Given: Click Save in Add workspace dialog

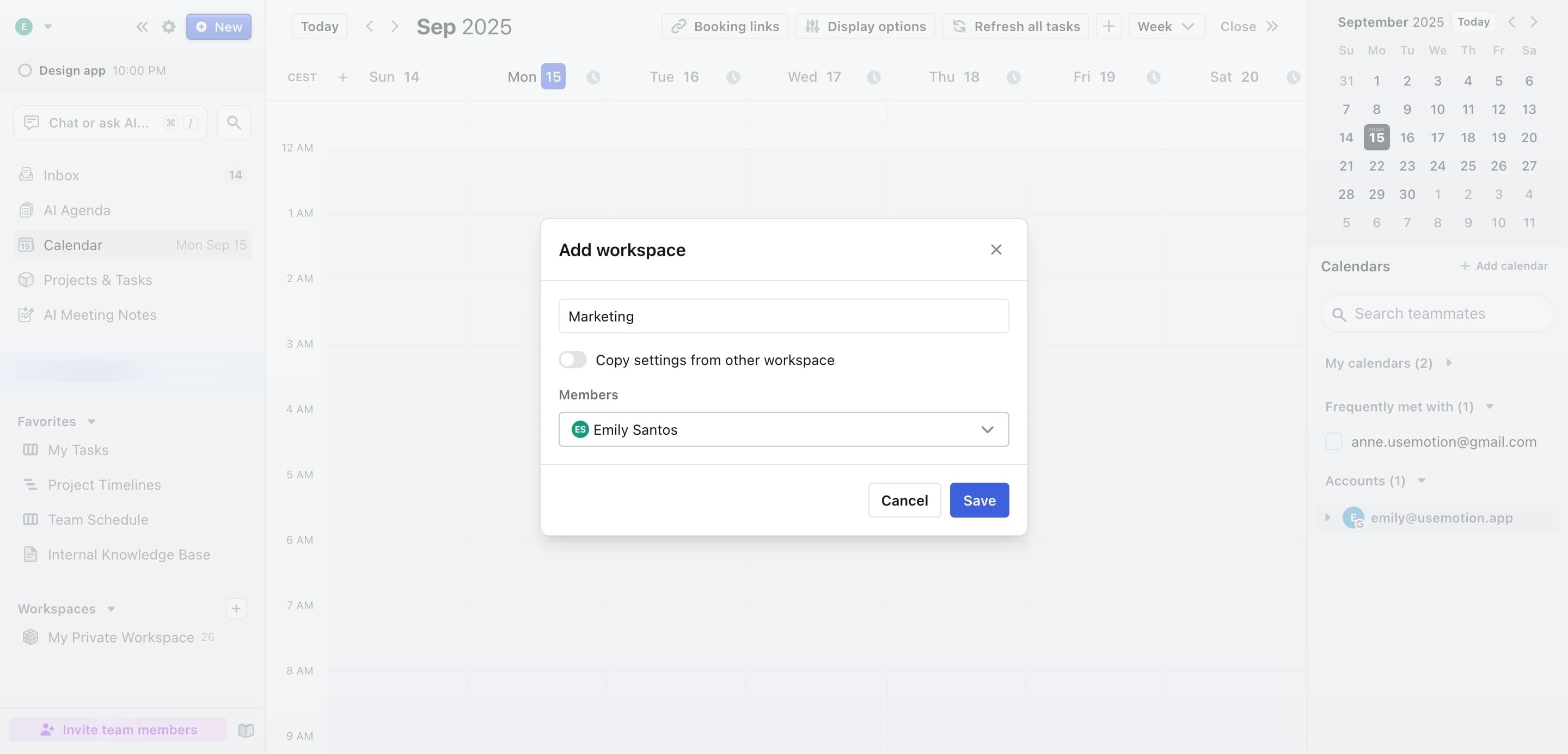Looking at the screenshot, I should (979, 500).
